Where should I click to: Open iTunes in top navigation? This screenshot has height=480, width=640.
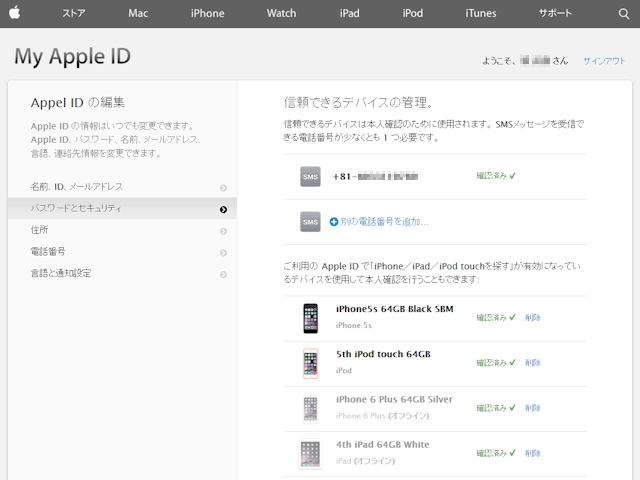click(x=481, y=13)
